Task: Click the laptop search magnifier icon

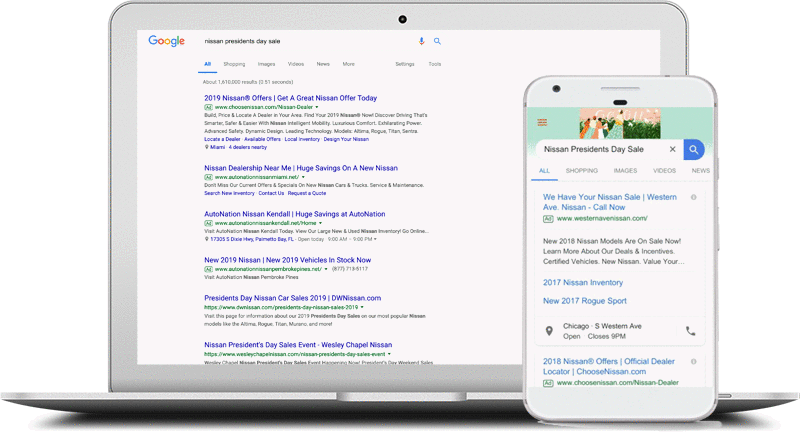Action: (x=437, y=41)
